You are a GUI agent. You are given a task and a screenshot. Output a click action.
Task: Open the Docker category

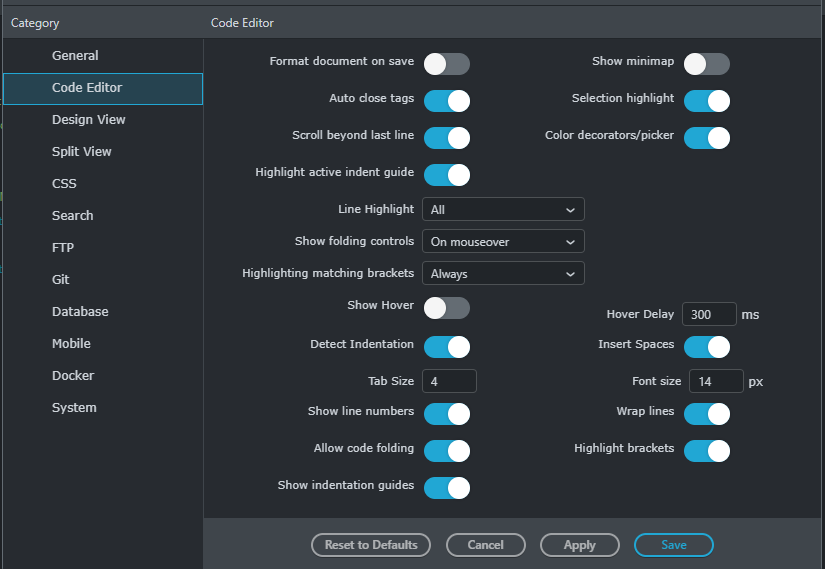[103, 376]
